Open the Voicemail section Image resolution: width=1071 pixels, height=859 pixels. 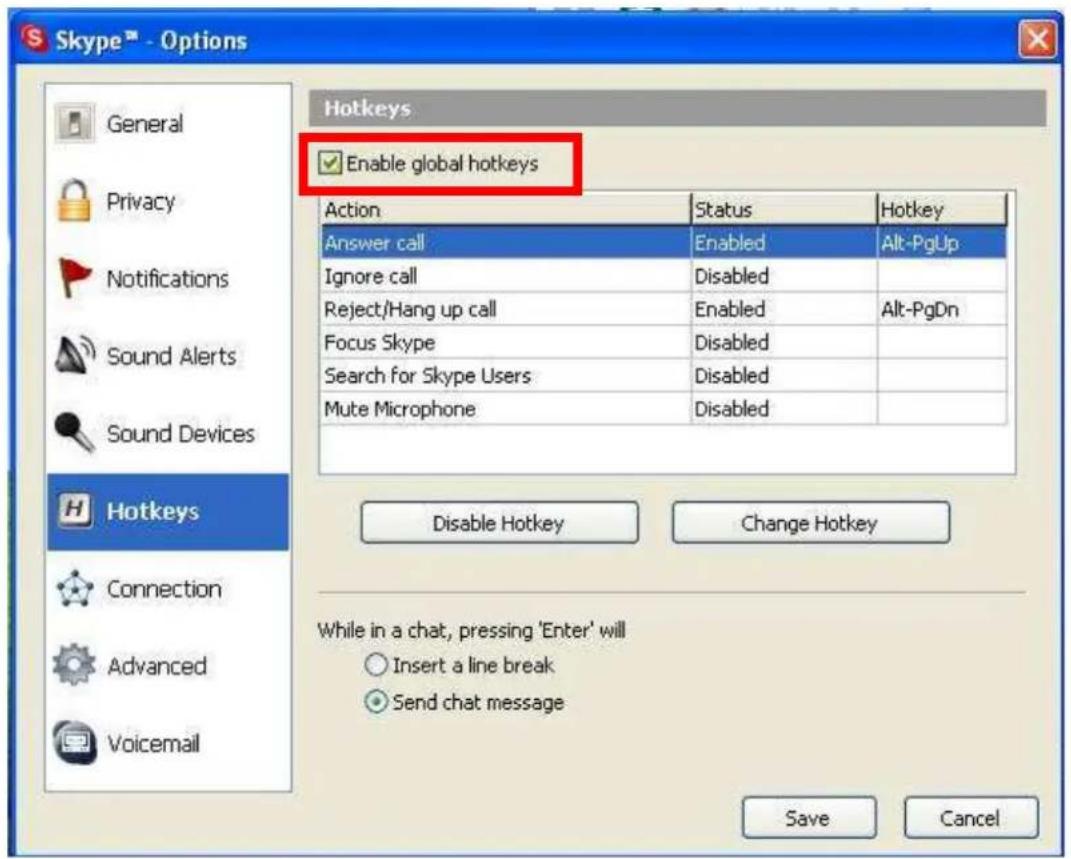(168, 743)
